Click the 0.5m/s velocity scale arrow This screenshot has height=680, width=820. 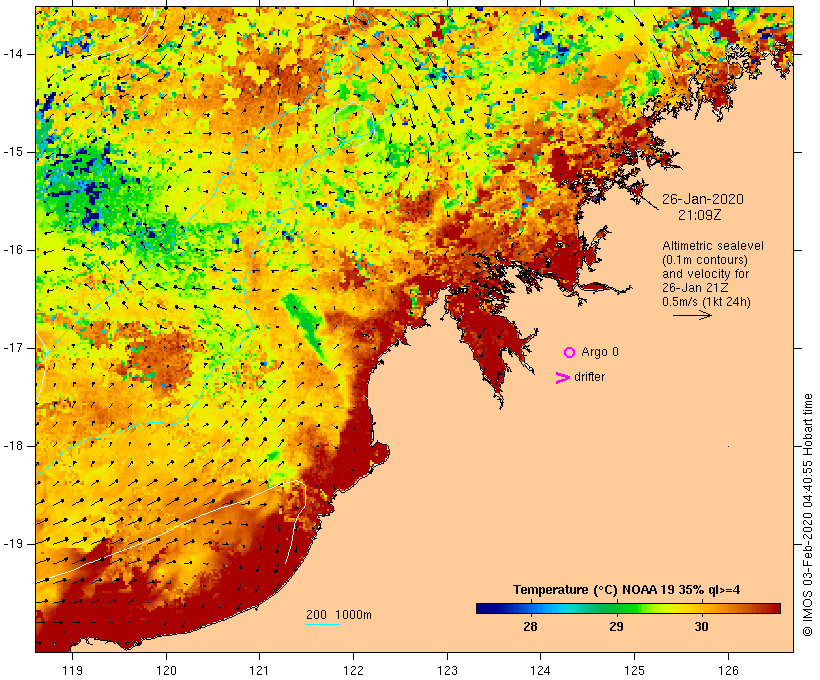pos(692,315)
